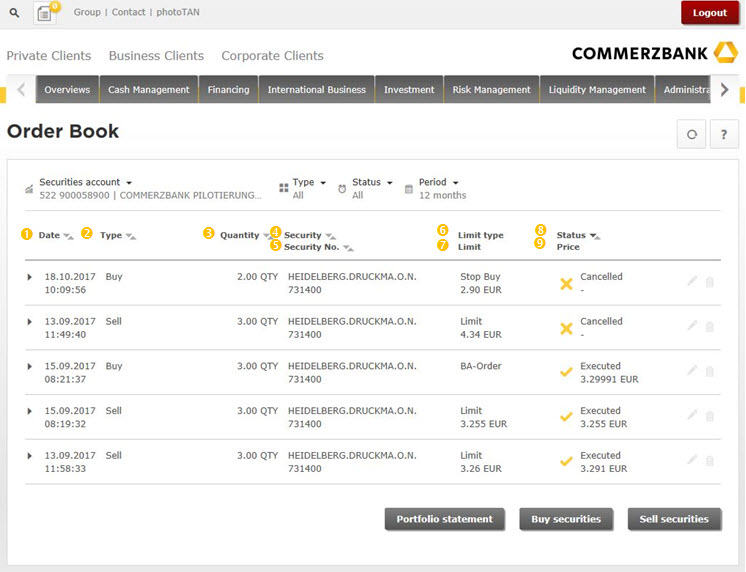Delete the 13.09.2017 11:58:33 Sell order
The width and height of the screenshot is (746, 572).
[709, 461]
